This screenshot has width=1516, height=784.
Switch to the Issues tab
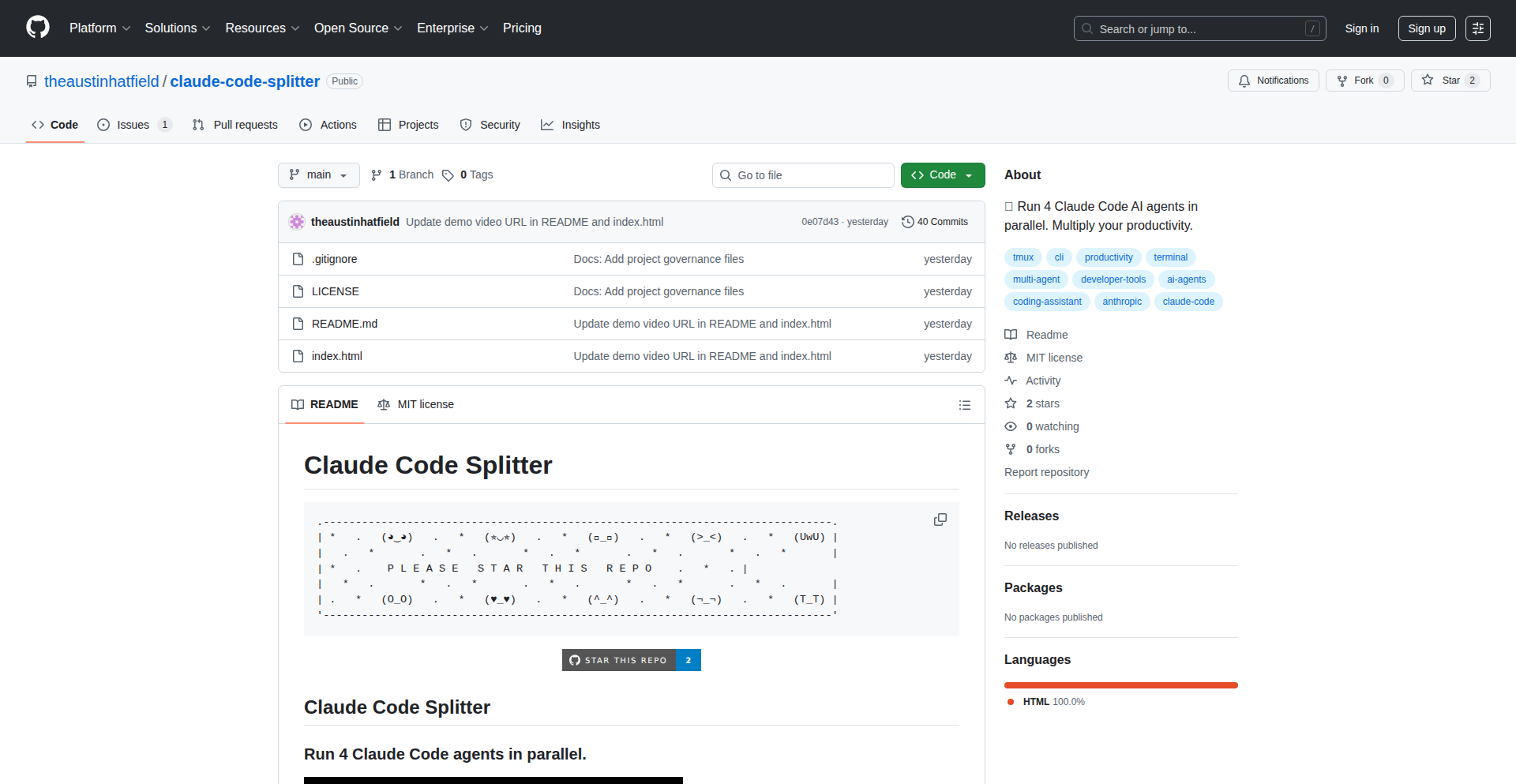coord(132,124)
